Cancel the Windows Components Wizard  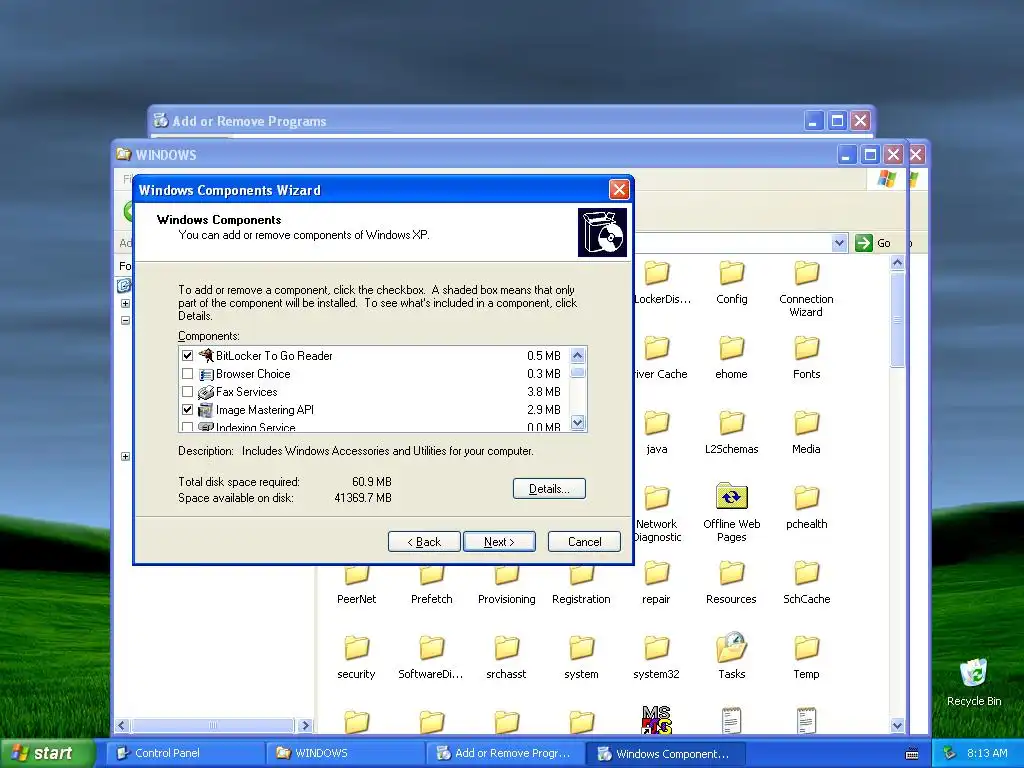point(584,542)
